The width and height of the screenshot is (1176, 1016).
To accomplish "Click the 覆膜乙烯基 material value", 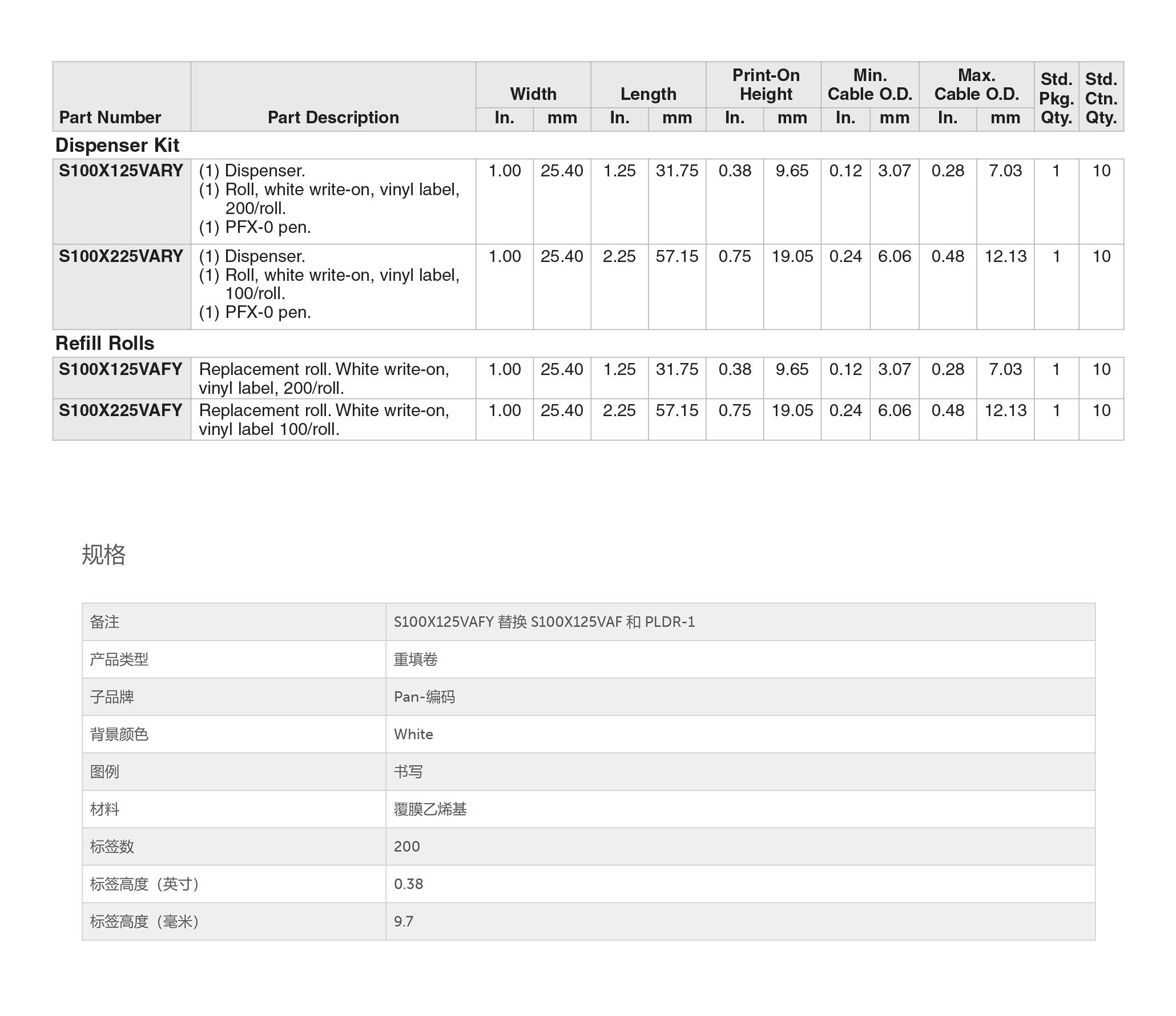I will click(x=430, y=809).
